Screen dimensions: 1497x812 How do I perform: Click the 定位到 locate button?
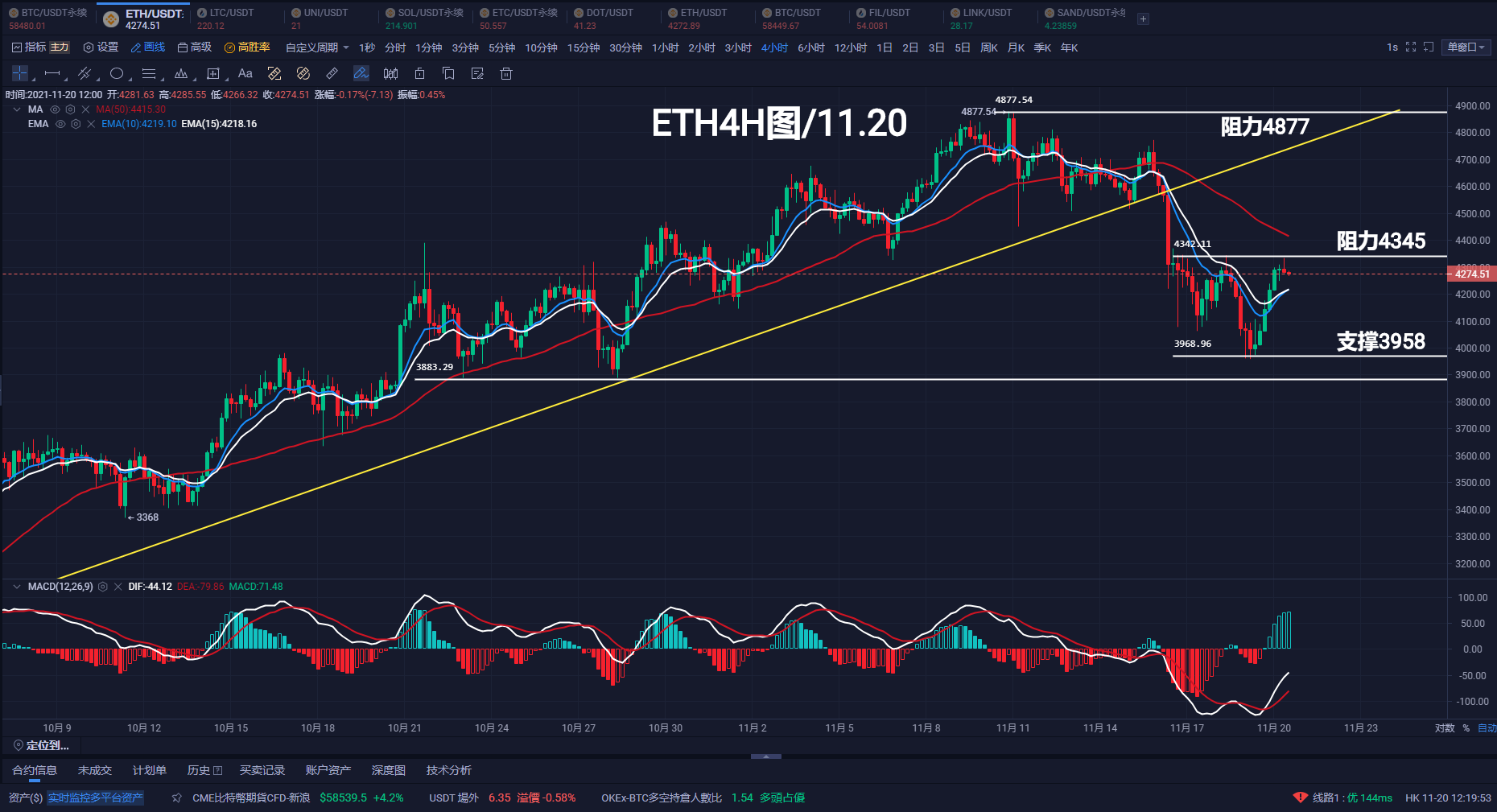coord(42,745)
